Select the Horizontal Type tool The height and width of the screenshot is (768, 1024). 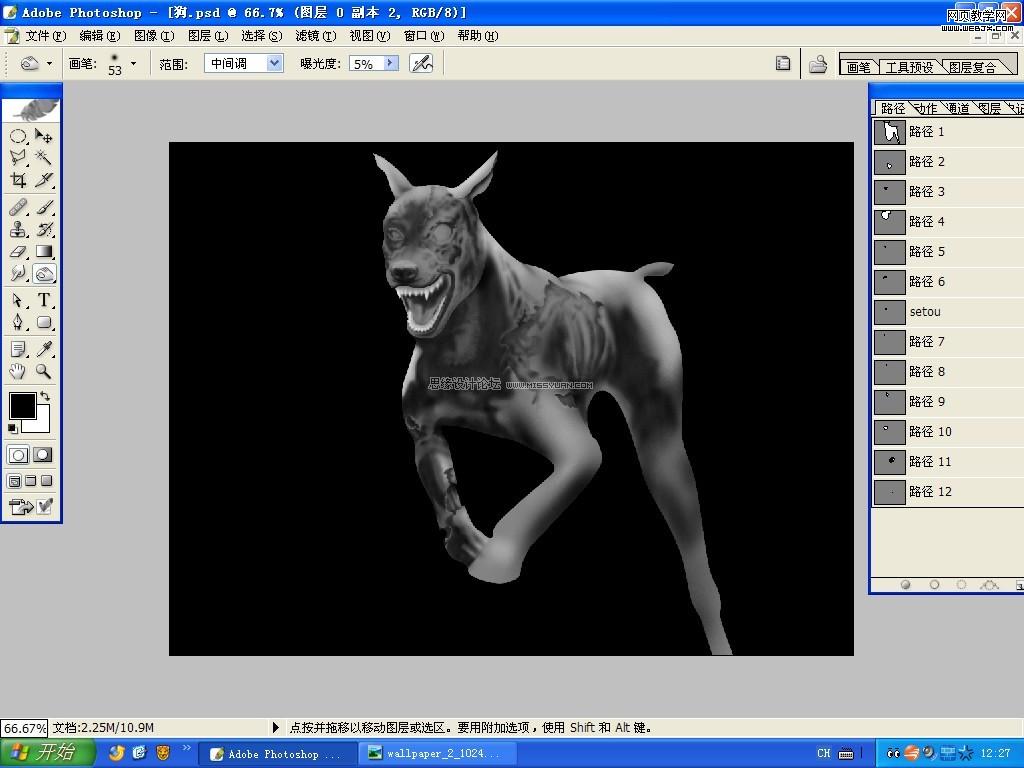(x=44, y=300)
